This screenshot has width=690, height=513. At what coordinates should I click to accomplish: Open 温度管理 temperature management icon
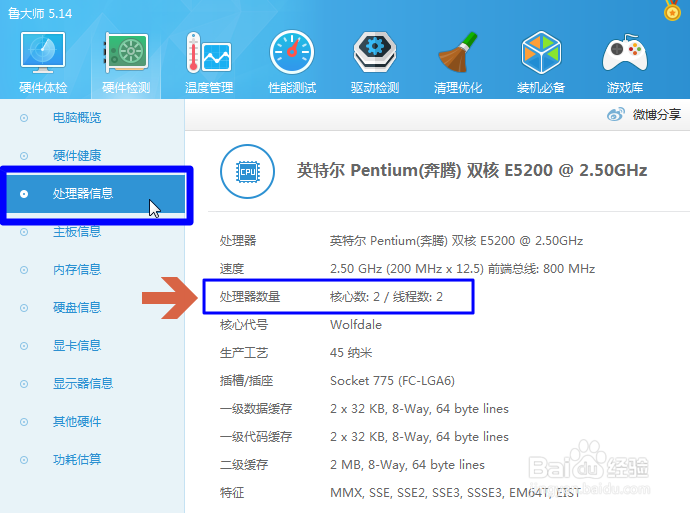coord(209,53)
